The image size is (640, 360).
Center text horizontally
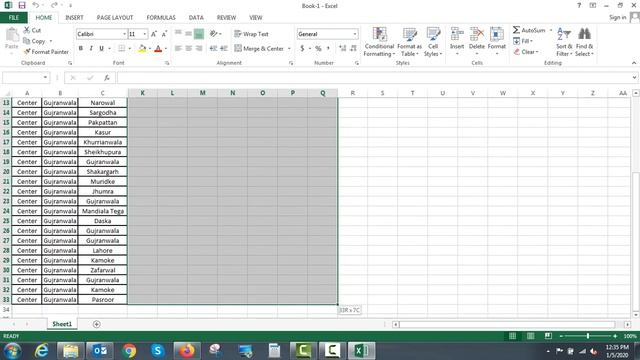click(x=188, y=48)
